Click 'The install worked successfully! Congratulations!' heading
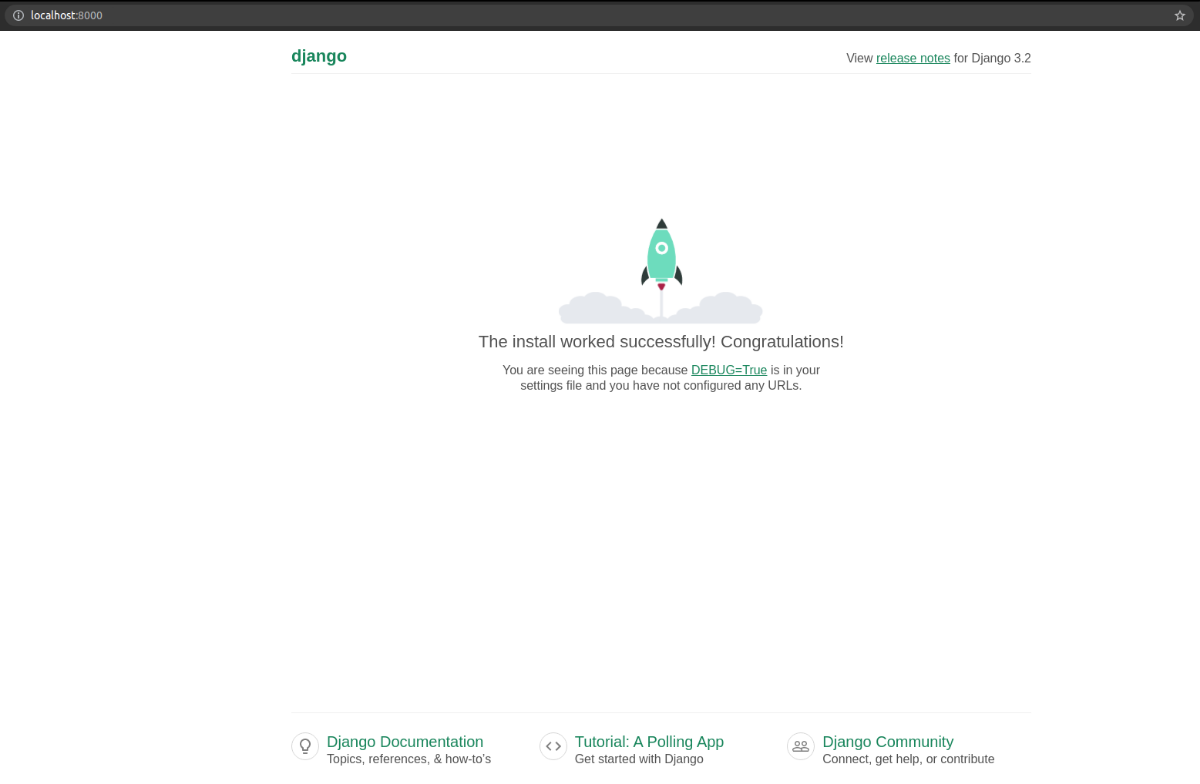 coord(661,341)
